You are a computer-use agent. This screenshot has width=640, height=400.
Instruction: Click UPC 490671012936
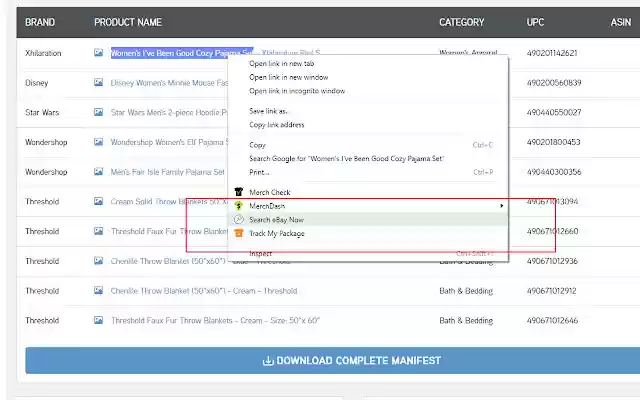[552, 261]
